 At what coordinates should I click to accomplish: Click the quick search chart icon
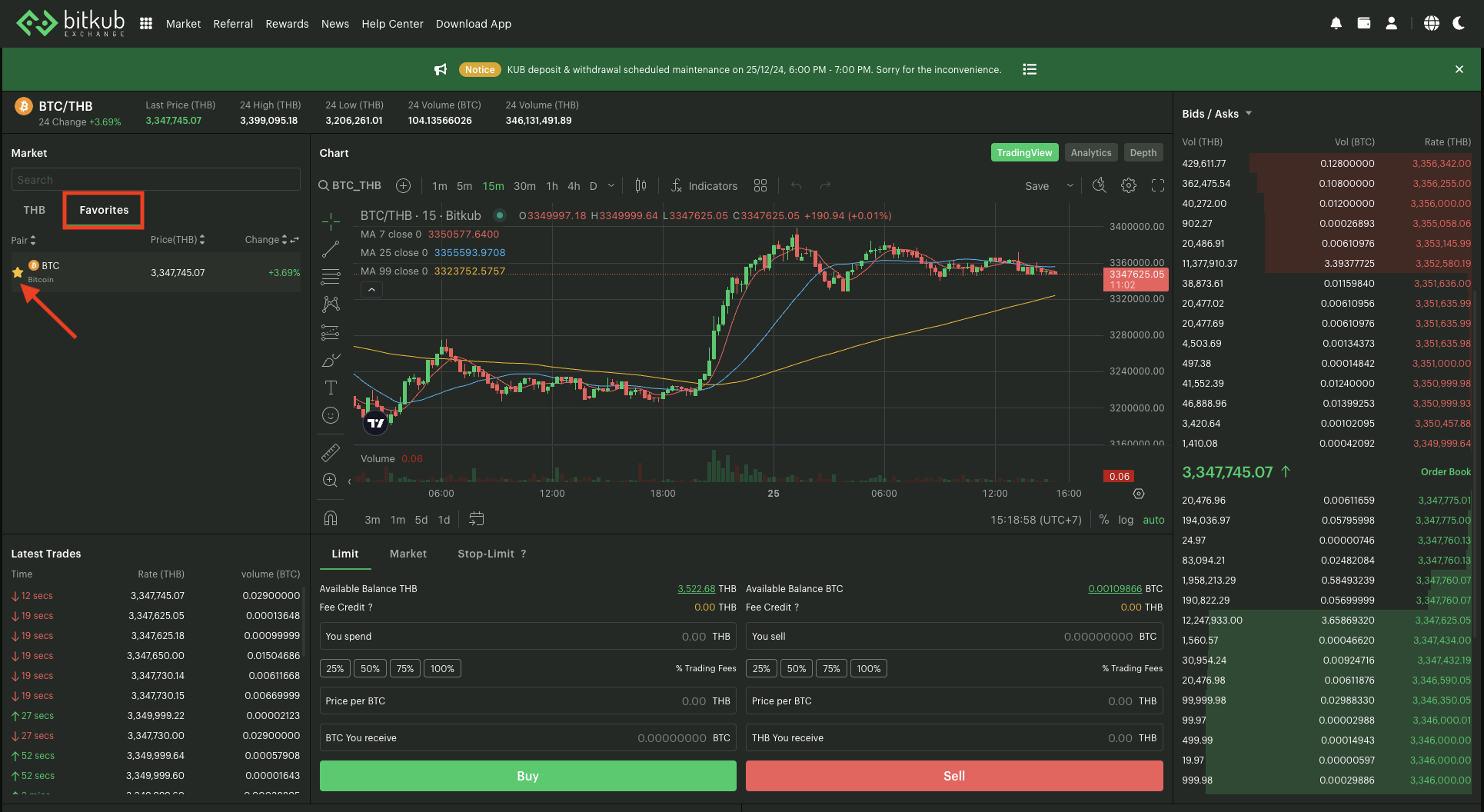(1100, 185)
